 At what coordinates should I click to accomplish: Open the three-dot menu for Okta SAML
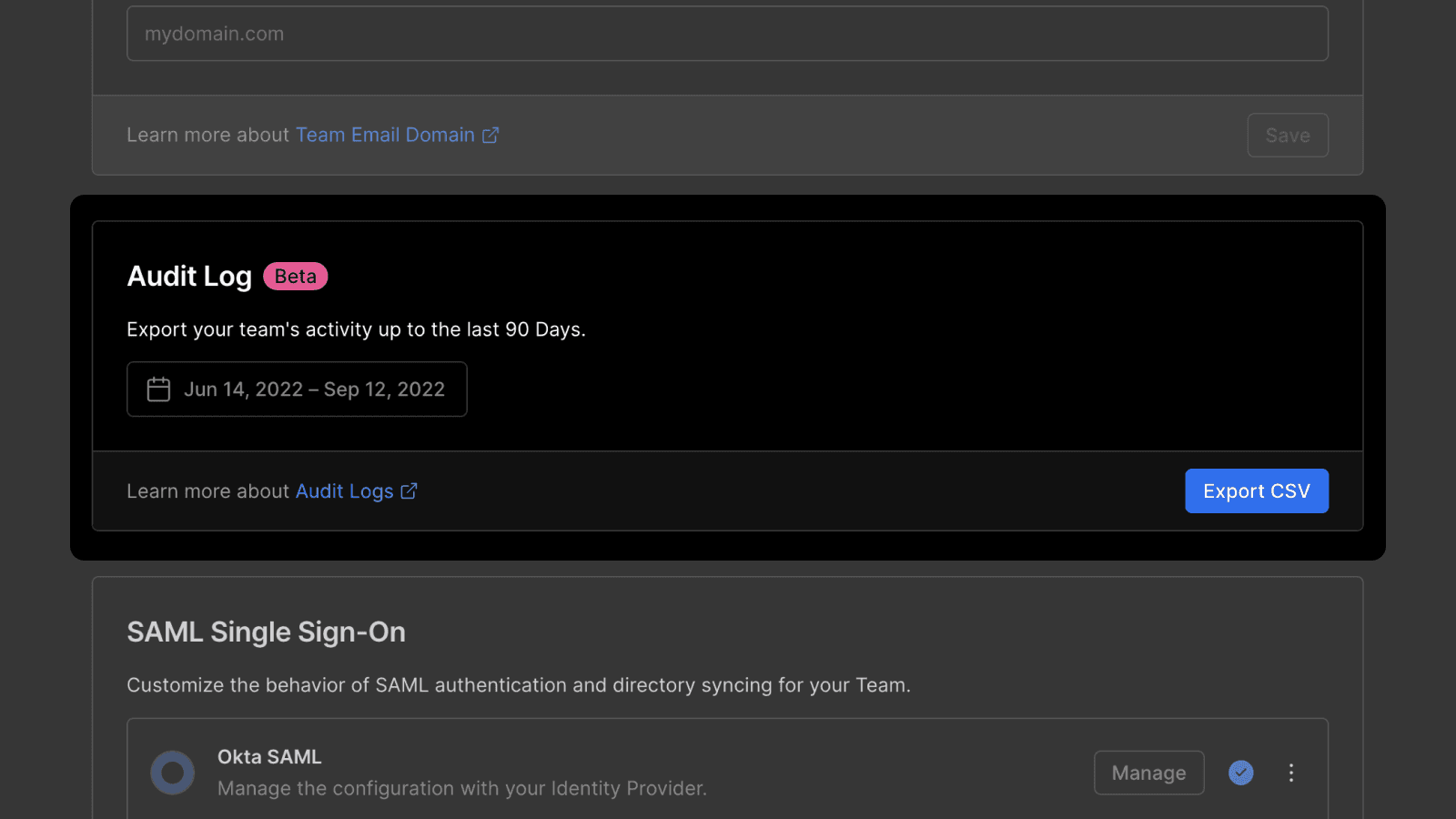coord(1290,773)
